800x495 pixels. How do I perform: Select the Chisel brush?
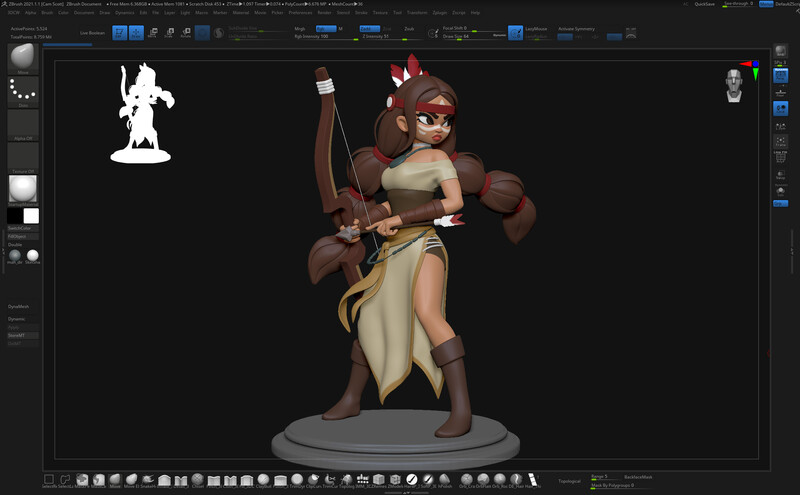[x=197, y=480]
